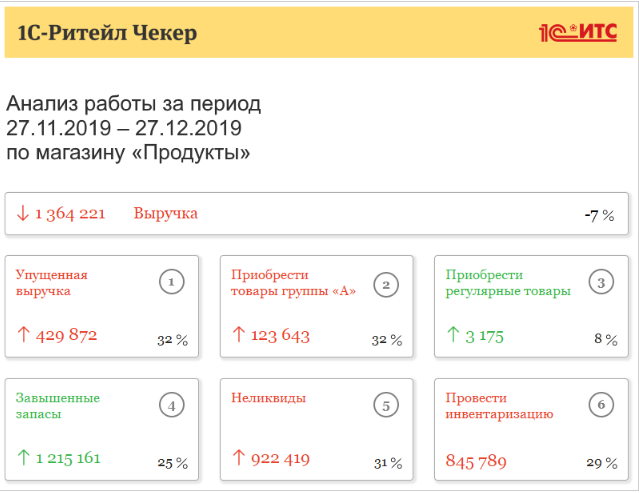Click circled number 1 badge
The height and width of the screenshot is (493, 639).
click(x=172, y=283)
